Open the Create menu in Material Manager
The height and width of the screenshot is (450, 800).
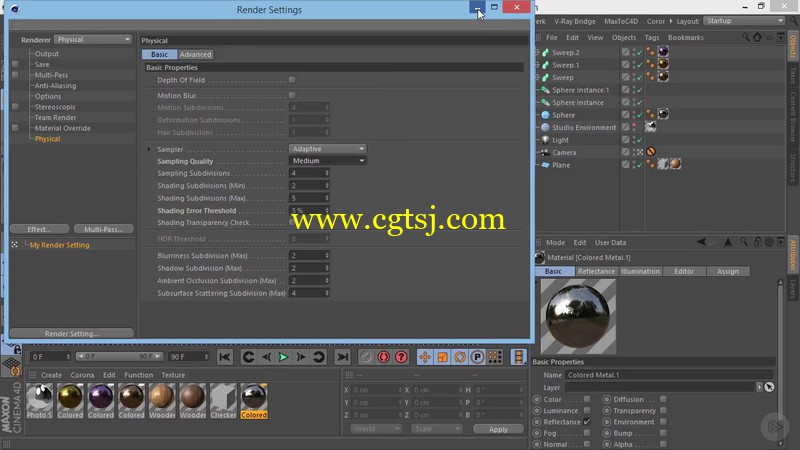[x=52, y=374]
